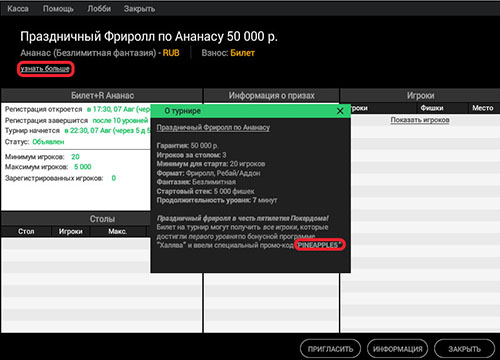500x360 pixels.
Task: Select the 'Билет+R Ананас' panel header
Action: [x=102, y=96]
